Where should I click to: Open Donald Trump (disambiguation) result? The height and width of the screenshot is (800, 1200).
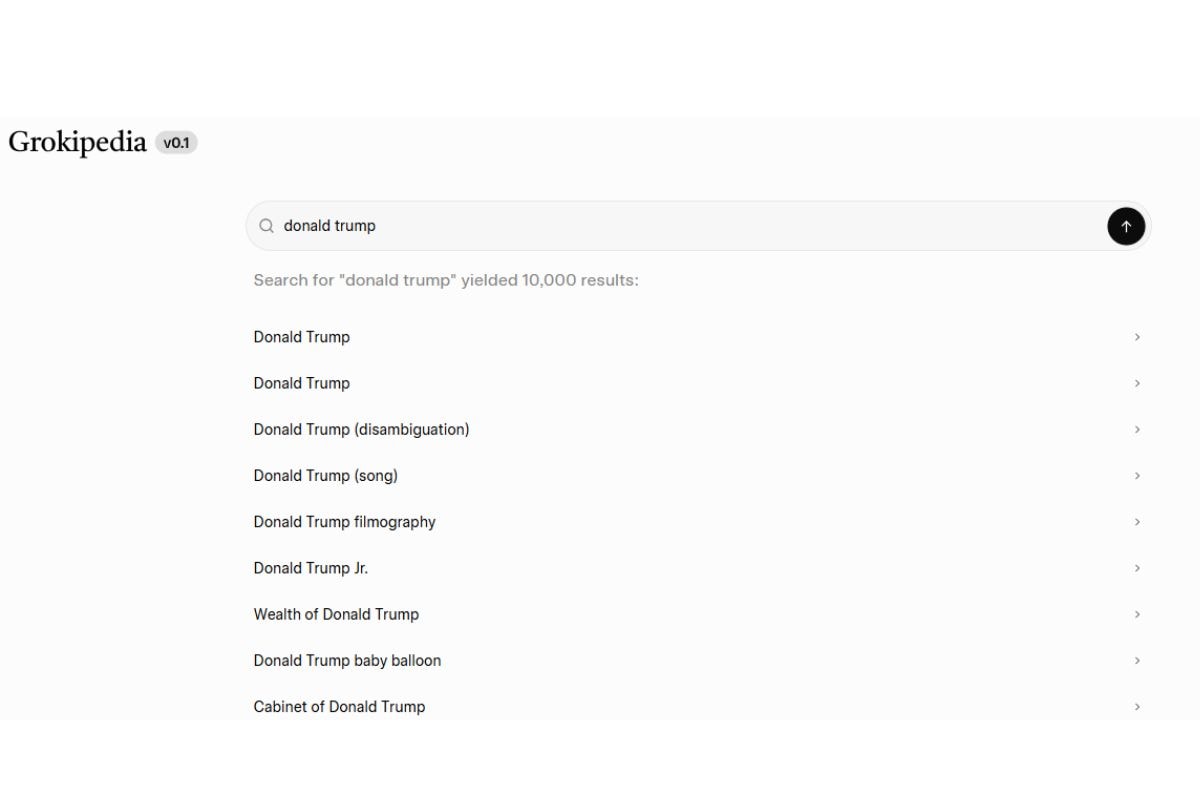pos(361,429)
